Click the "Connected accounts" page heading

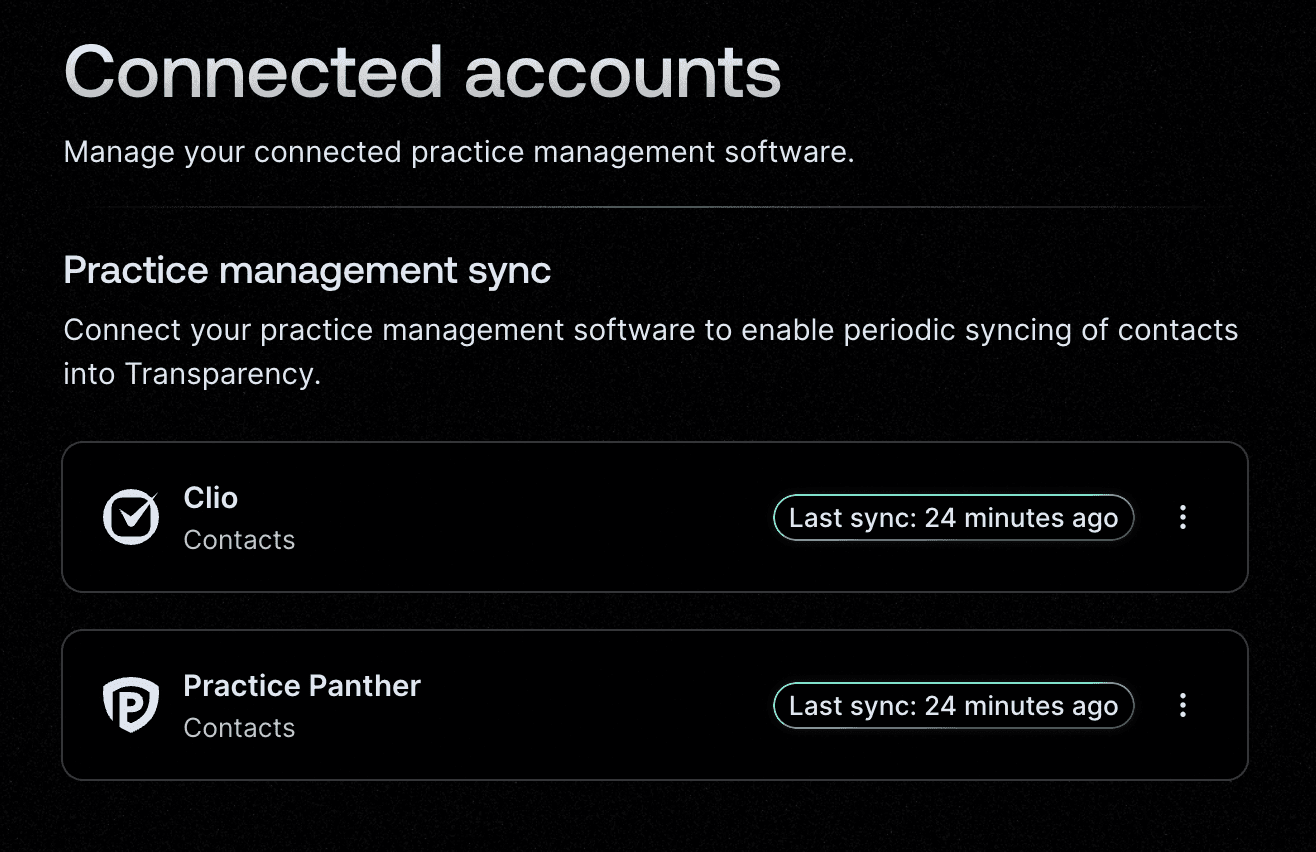pyautogui.click(x=422, y=72)
